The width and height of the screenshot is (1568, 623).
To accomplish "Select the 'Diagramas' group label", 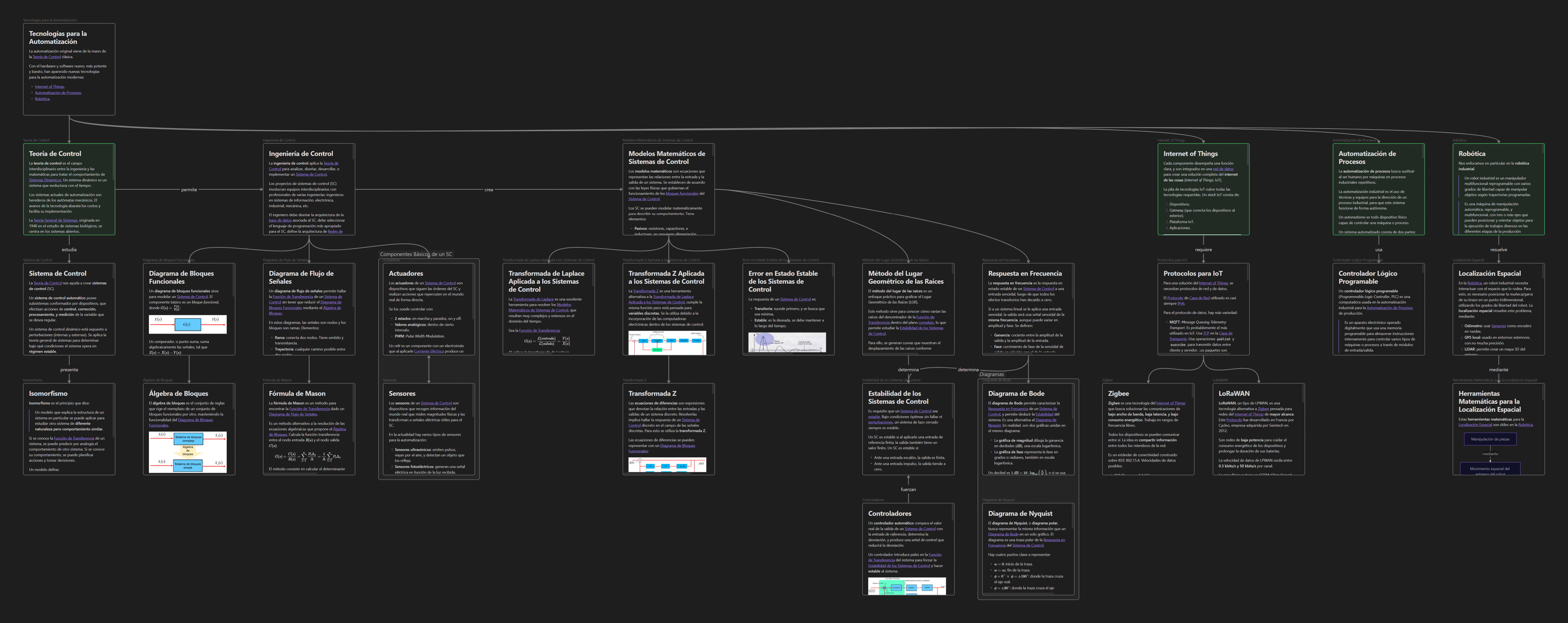I will tap(992, 375).
